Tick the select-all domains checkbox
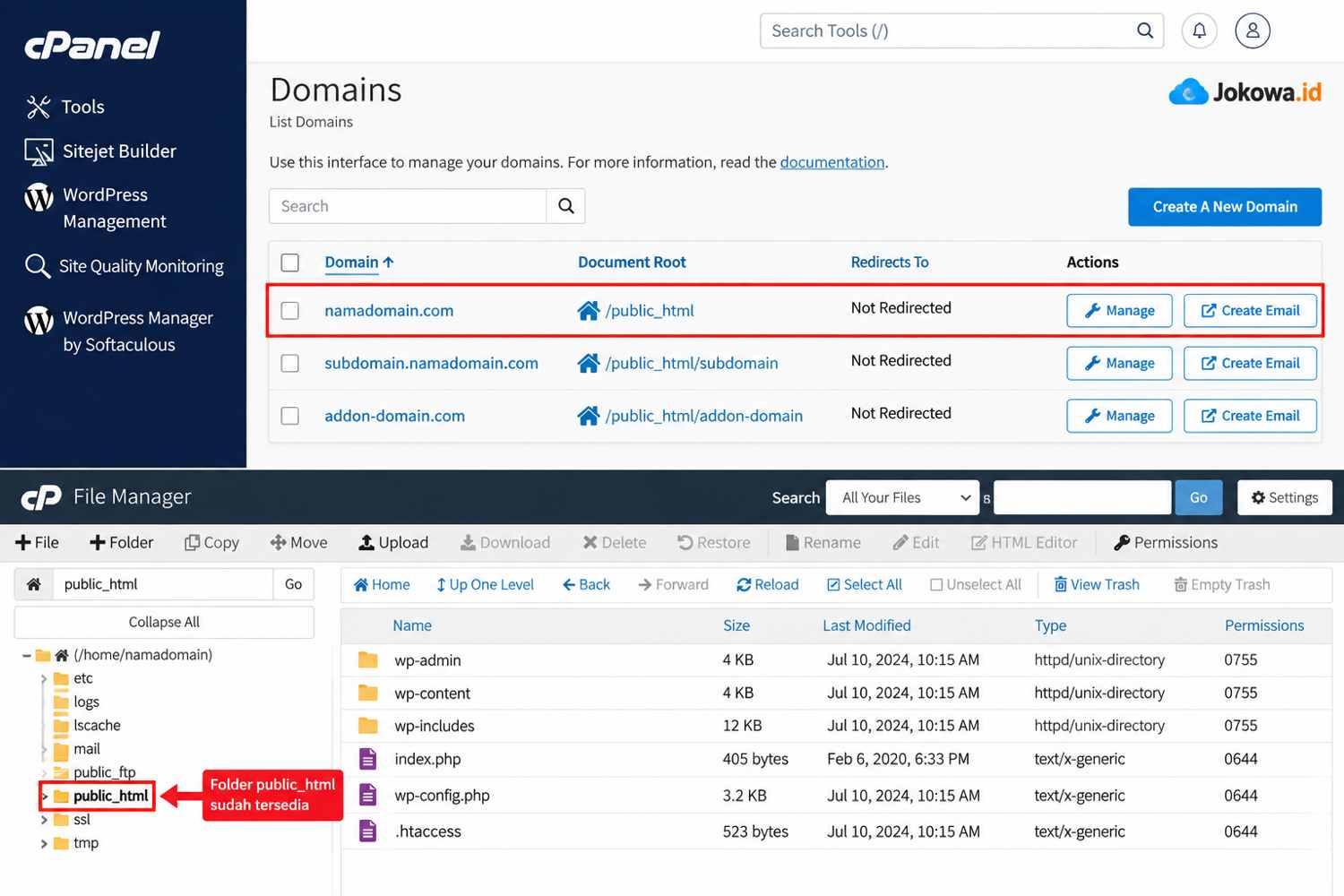The width and height of the screenshot is (1344, 896). (x=289, y=263)
